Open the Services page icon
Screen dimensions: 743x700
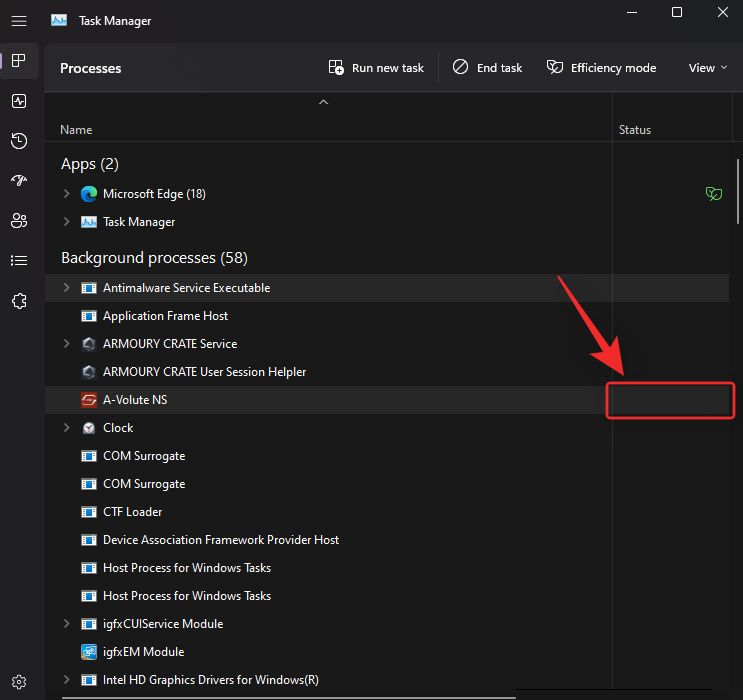click(19, 301)
